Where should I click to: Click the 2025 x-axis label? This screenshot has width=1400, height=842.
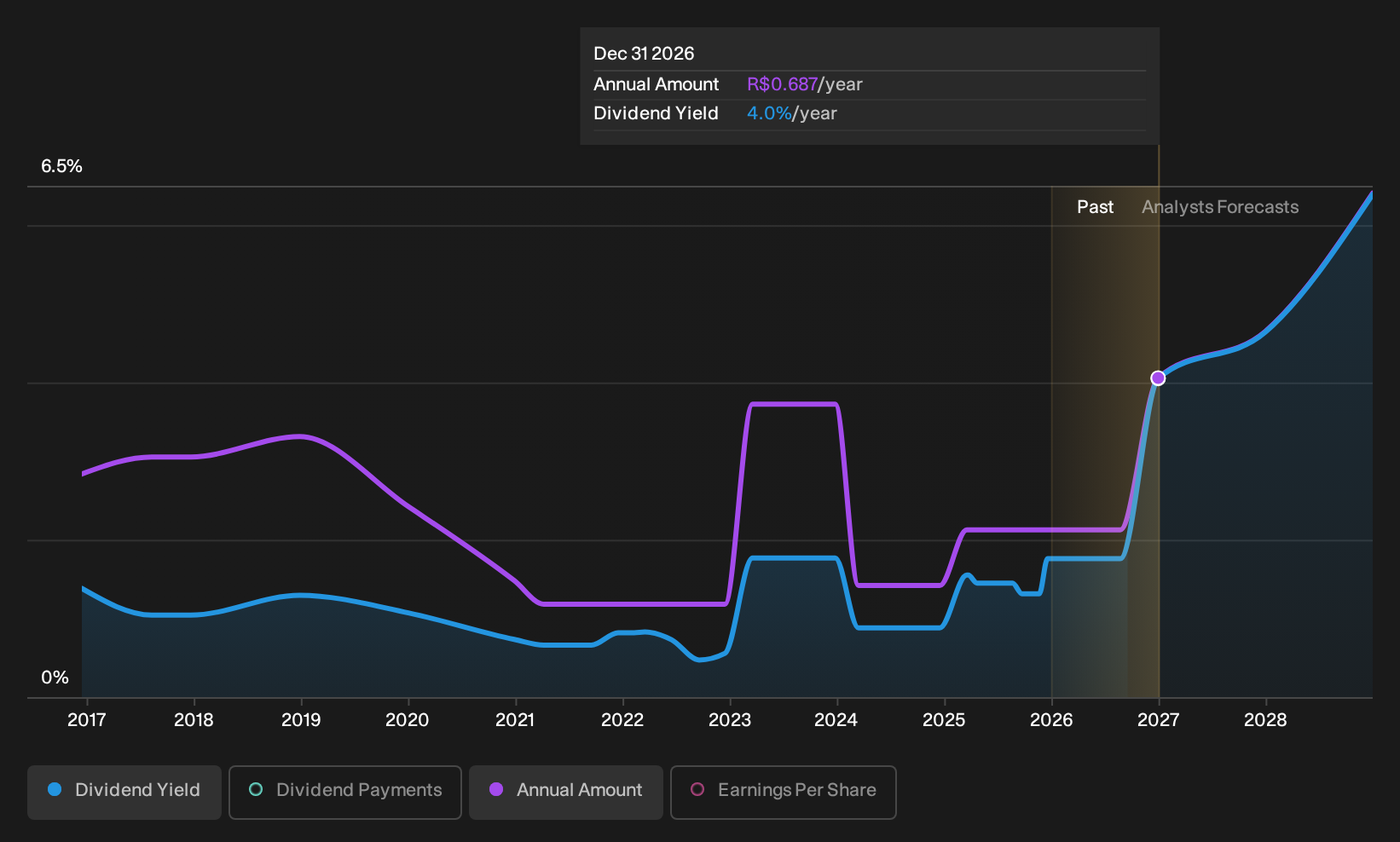[944, 720]
